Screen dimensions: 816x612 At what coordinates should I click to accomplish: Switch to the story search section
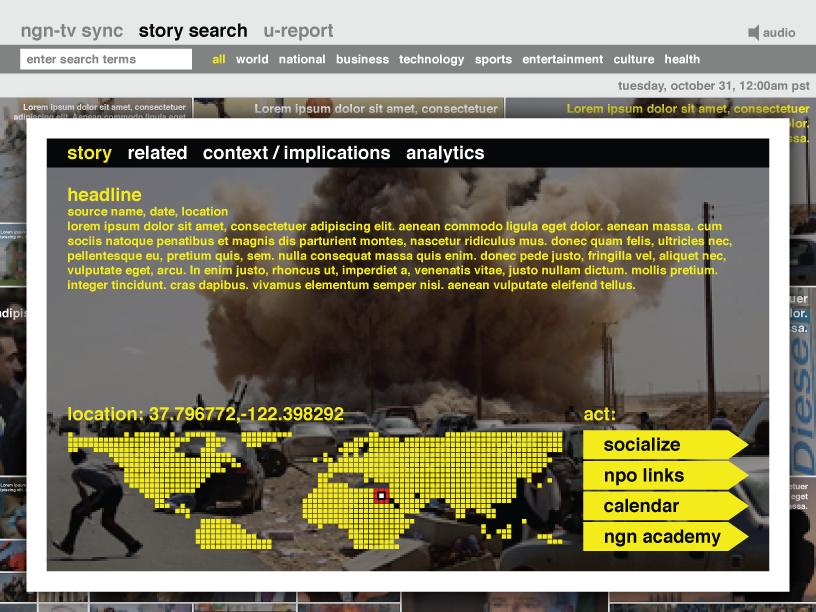193,31
